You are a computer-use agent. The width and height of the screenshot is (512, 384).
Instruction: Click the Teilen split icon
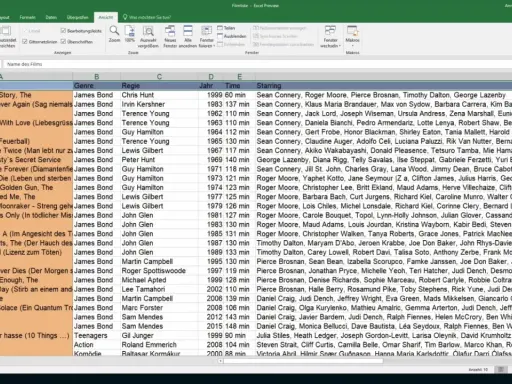[x=226, y=28]
